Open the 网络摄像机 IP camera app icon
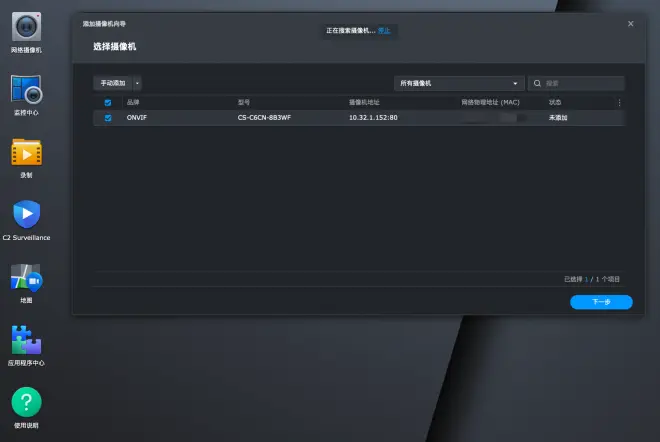Image resolution: width=660 pixels, height=442 pixels. (x=26, y=27)
